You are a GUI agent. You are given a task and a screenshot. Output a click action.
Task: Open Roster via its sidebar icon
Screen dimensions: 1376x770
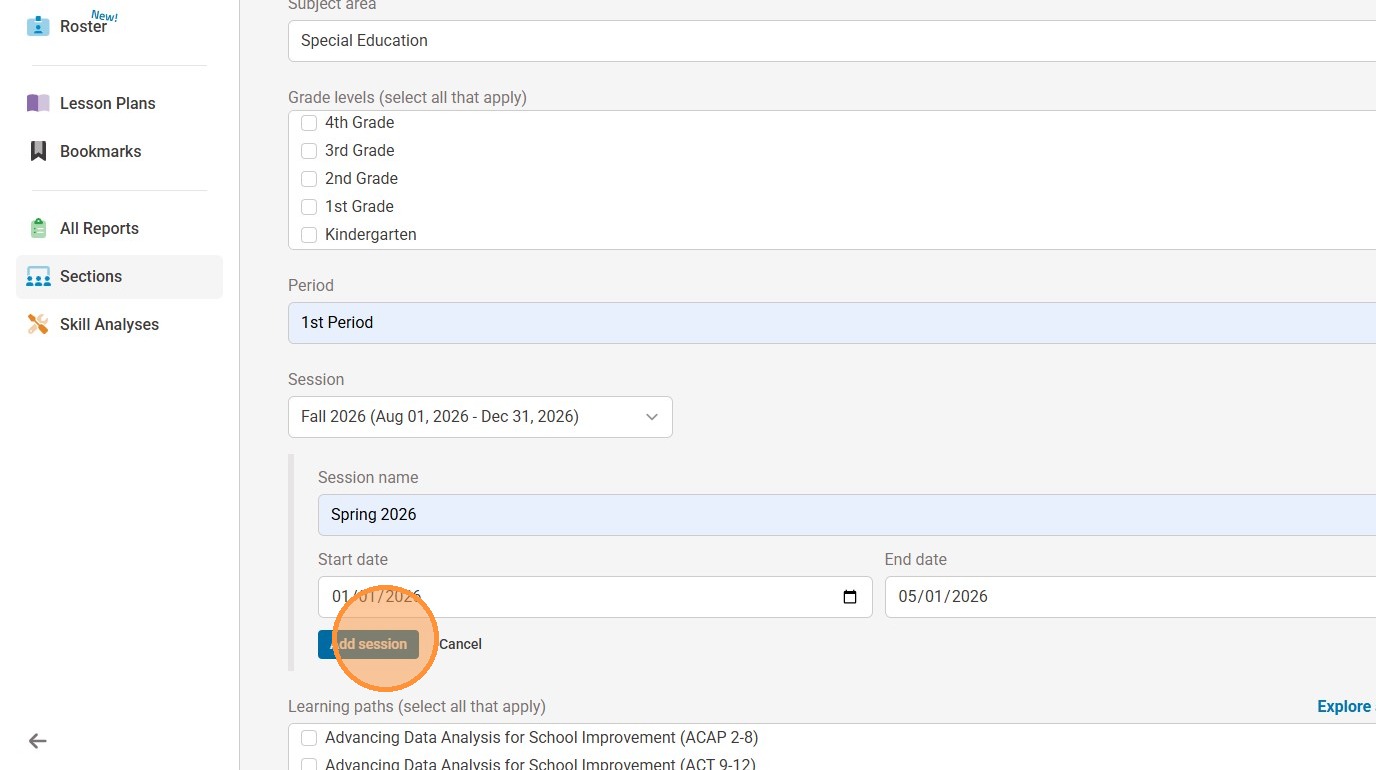pos(38,26)
